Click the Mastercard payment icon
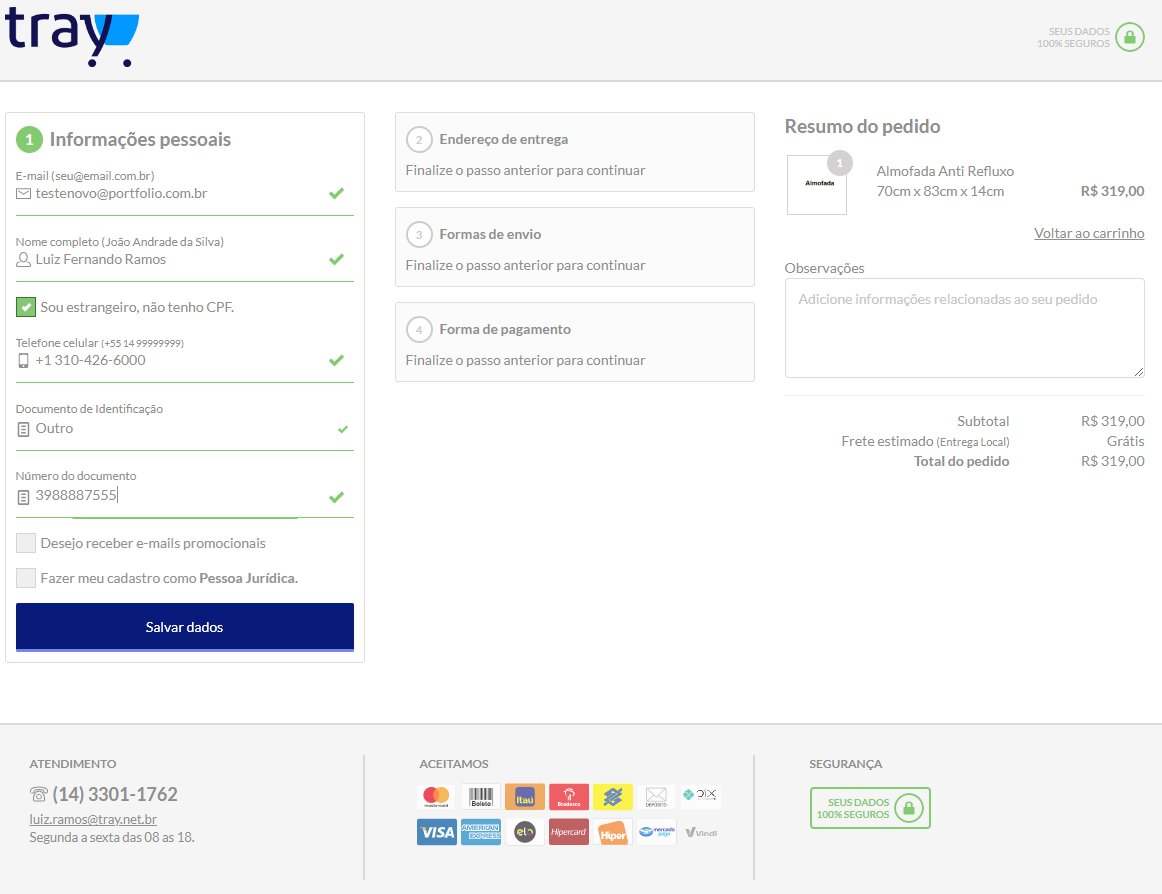 click(x=436, y=797)
